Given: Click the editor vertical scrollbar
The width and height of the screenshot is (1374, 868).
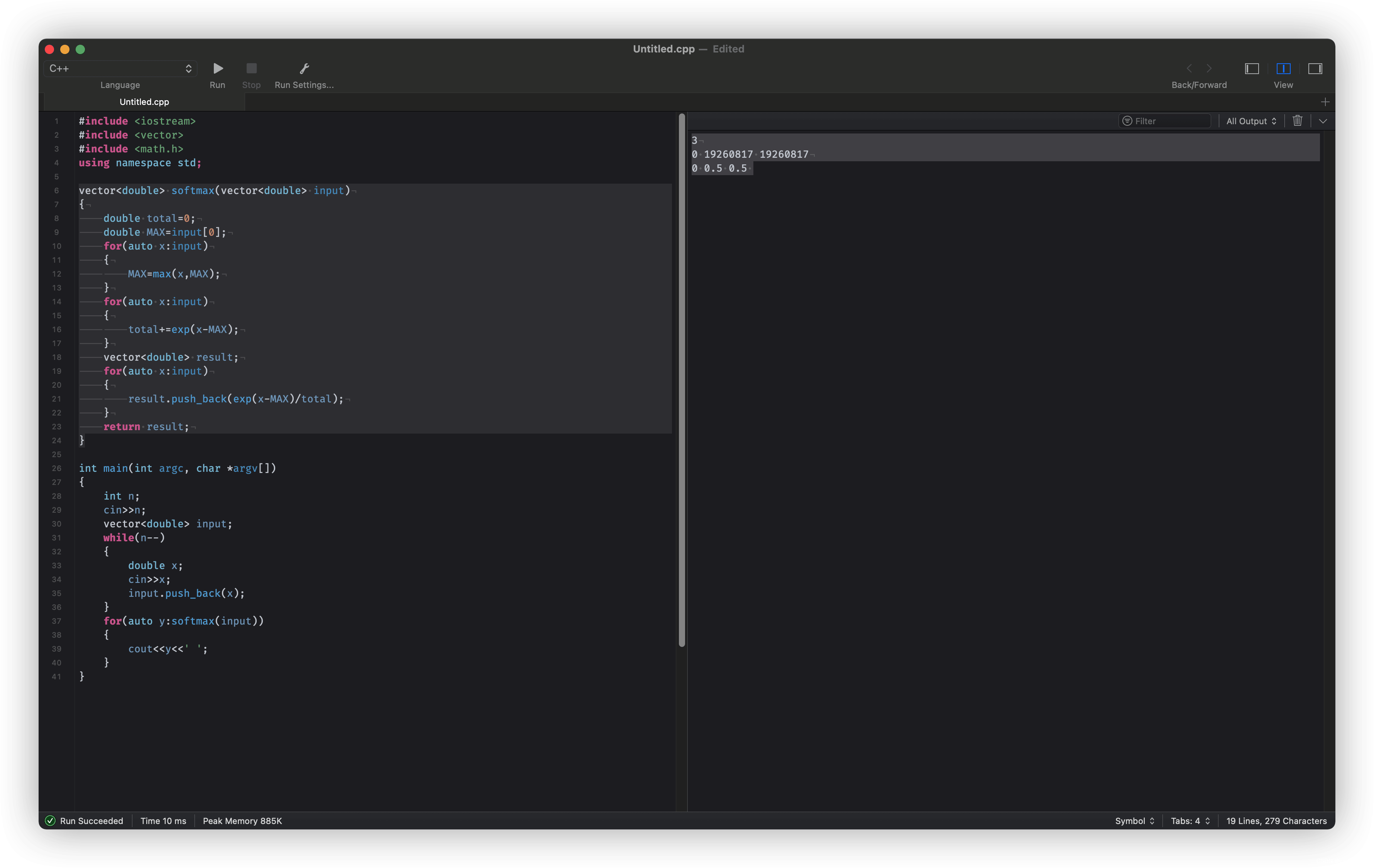Looking at the screenshot, I should [x=681, y=380].
